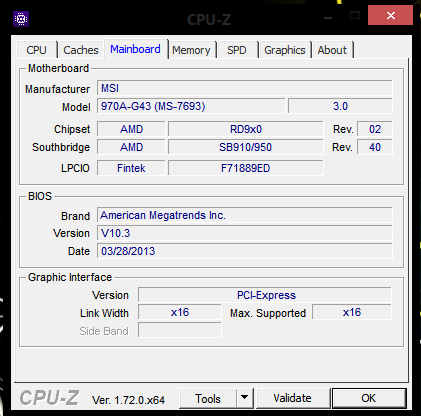This screenshot has height=416, width=421.
Task: Click the Max. Supported x16 value
Action: click(x=352, y=313)
